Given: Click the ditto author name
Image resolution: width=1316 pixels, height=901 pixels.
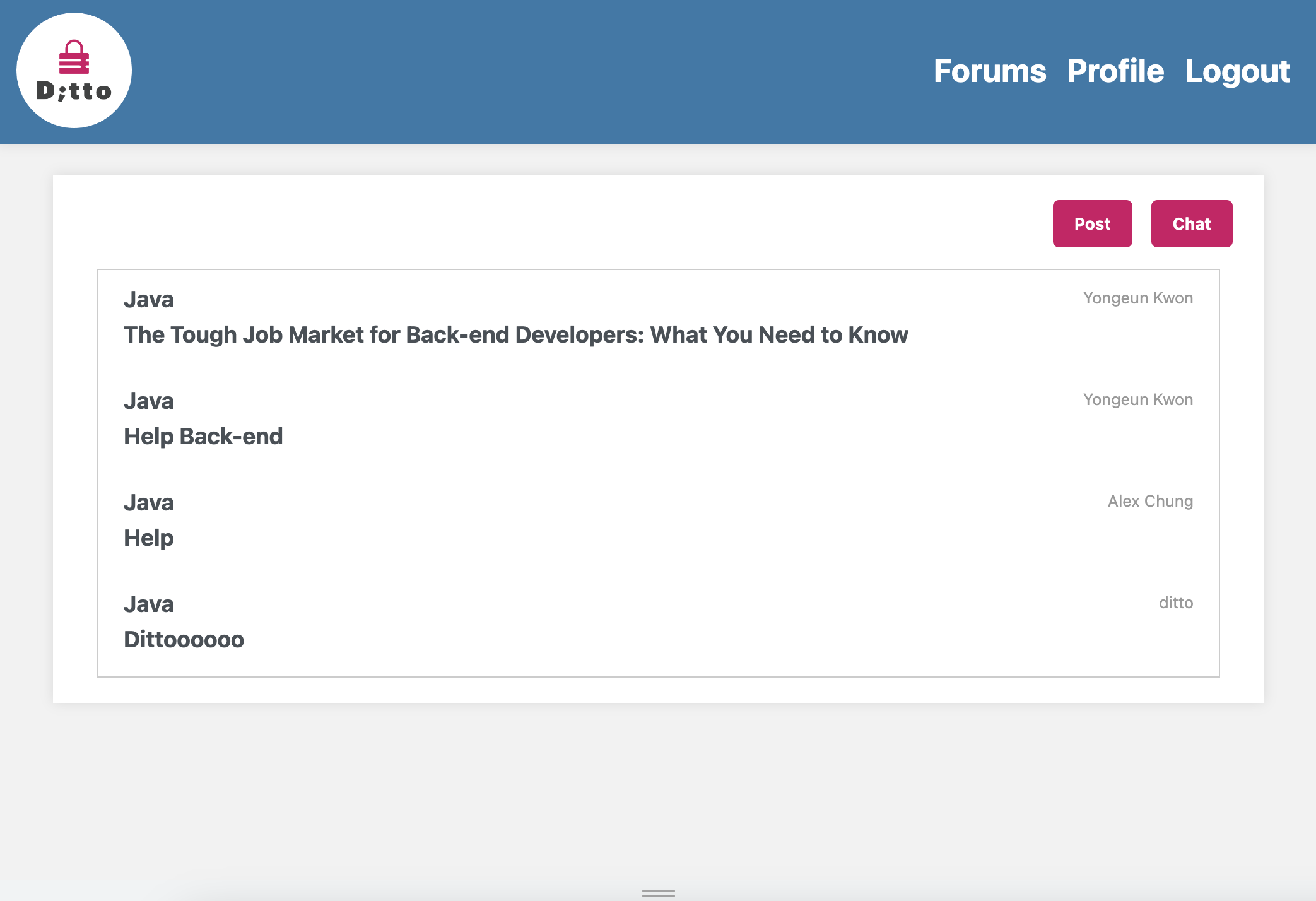Looking at the screenshot, I should (x=1175, y=603).
